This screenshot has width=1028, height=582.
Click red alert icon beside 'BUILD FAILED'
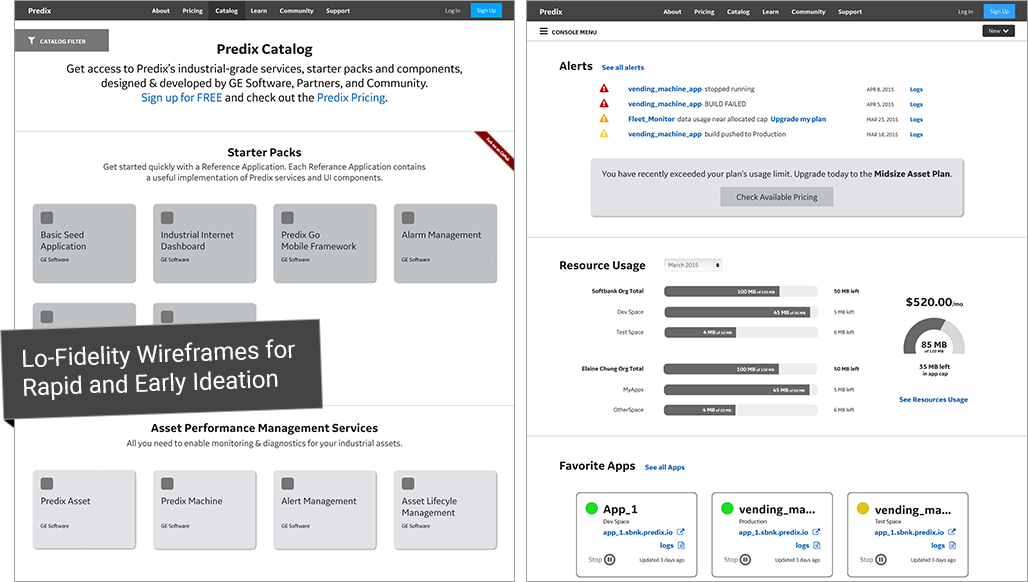pos(604,104)
